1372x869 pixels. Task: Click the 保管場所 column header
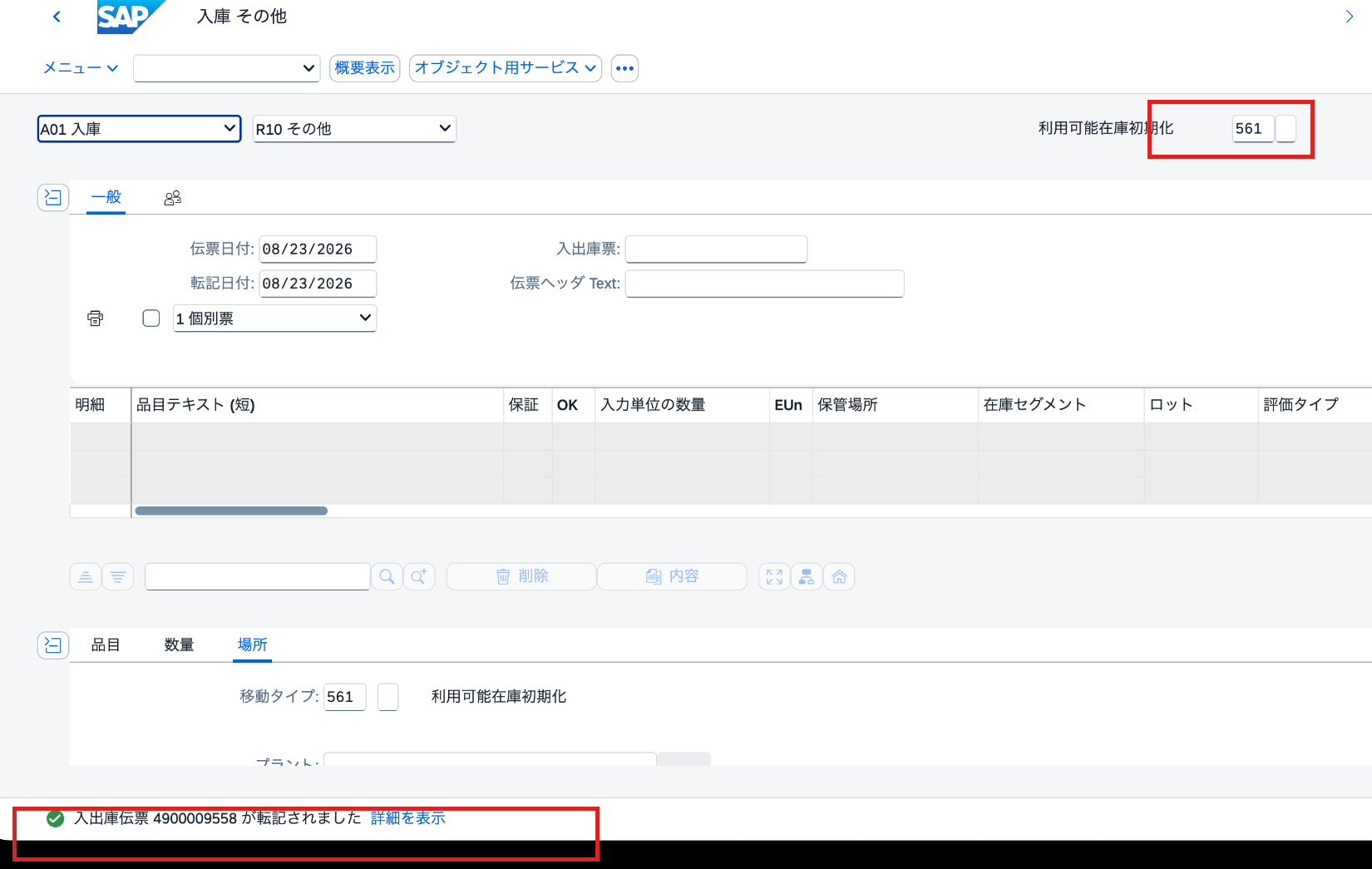[x=895, y=405]
